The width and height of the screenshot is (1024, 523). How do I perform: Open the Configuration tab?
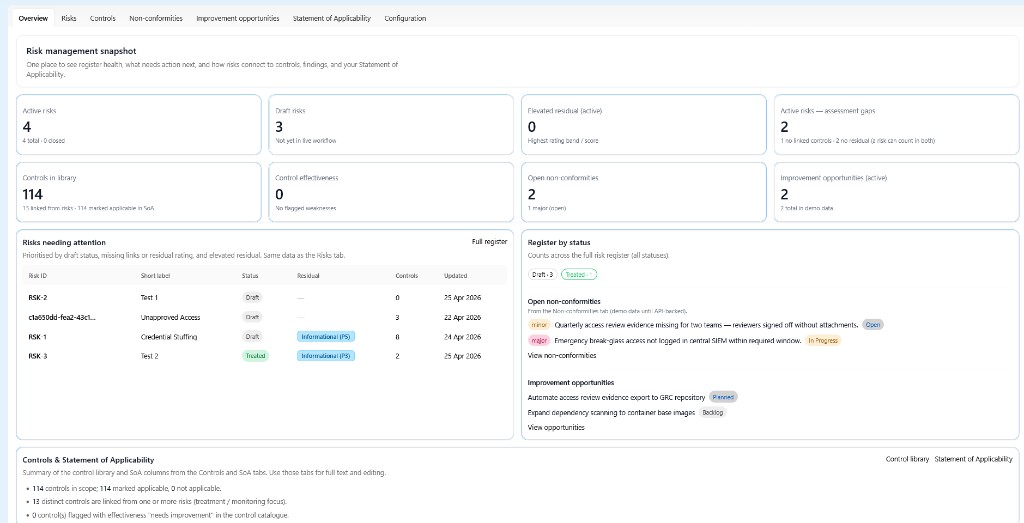point(405,18)
